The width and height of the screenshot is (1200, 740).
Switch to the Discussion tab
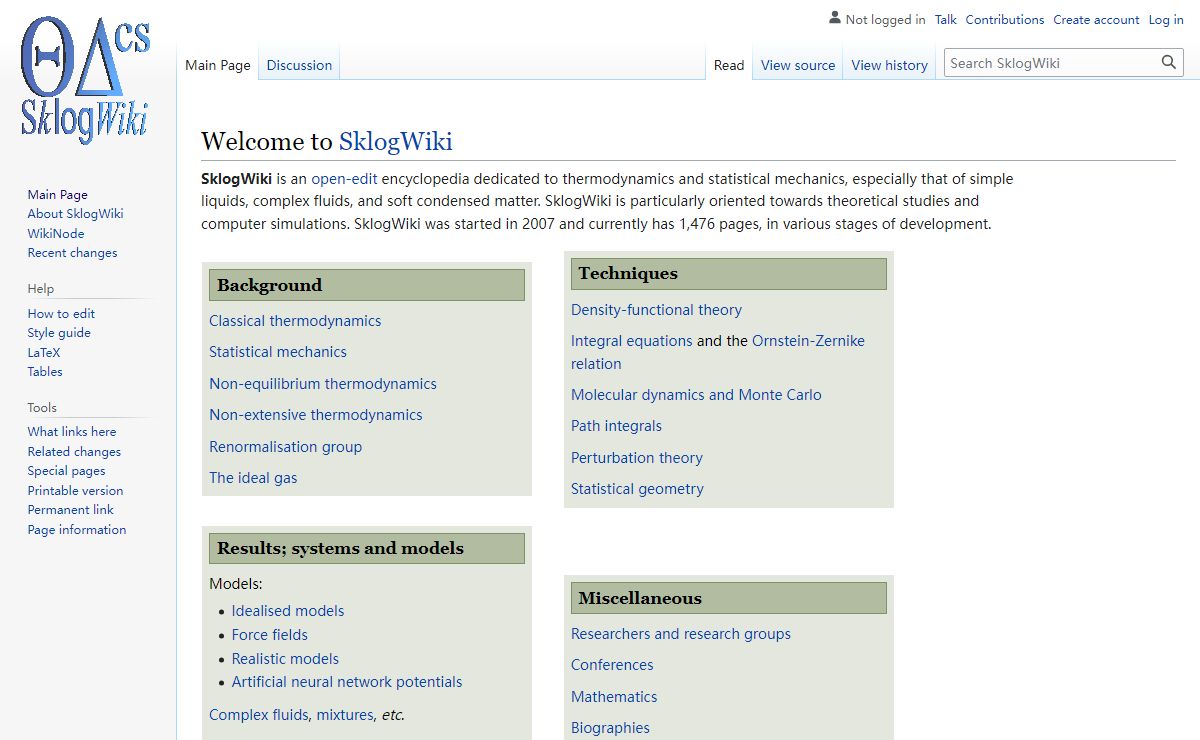tap(299, 65)
